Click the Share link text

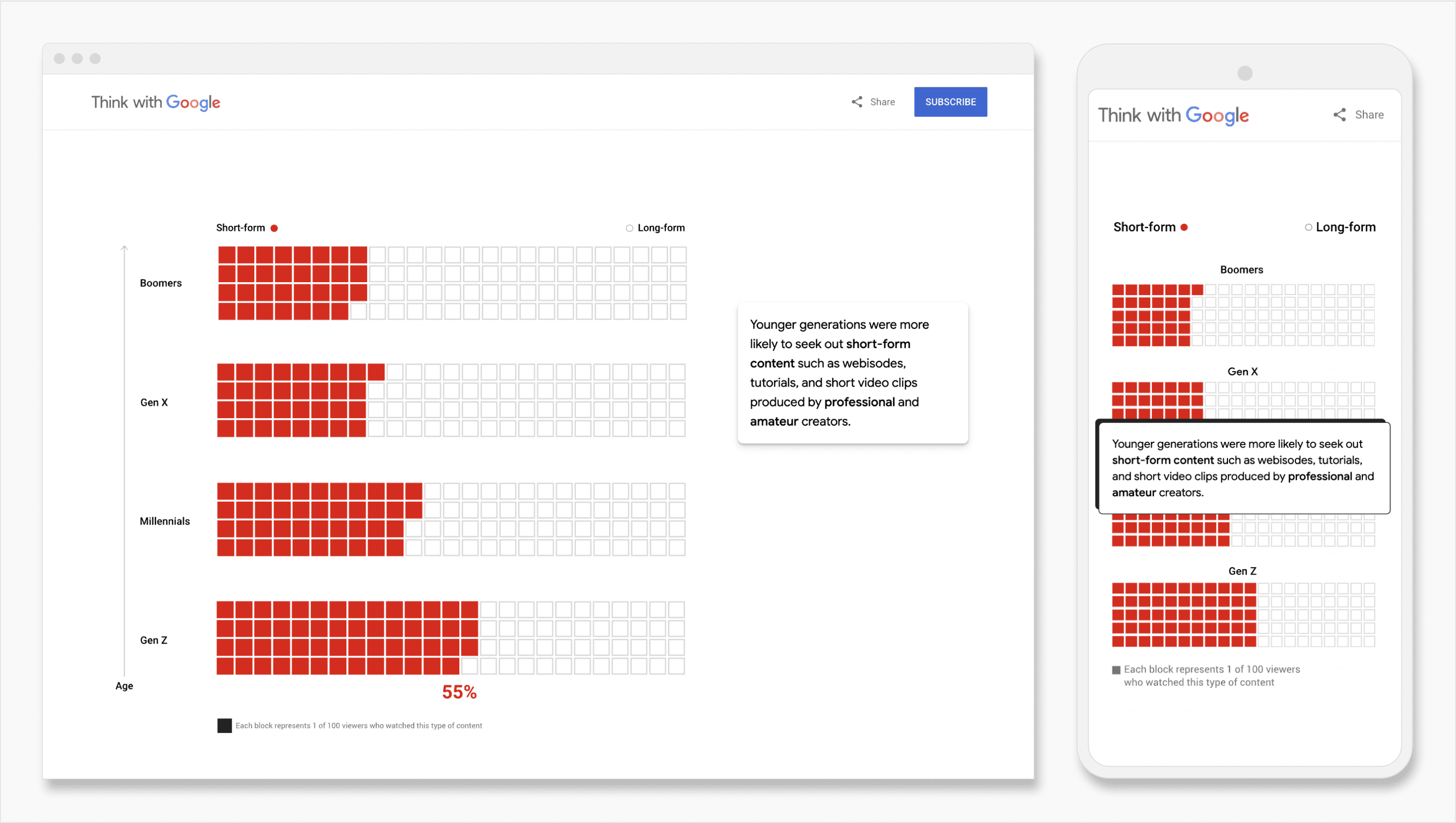click(x=883, y=102)
